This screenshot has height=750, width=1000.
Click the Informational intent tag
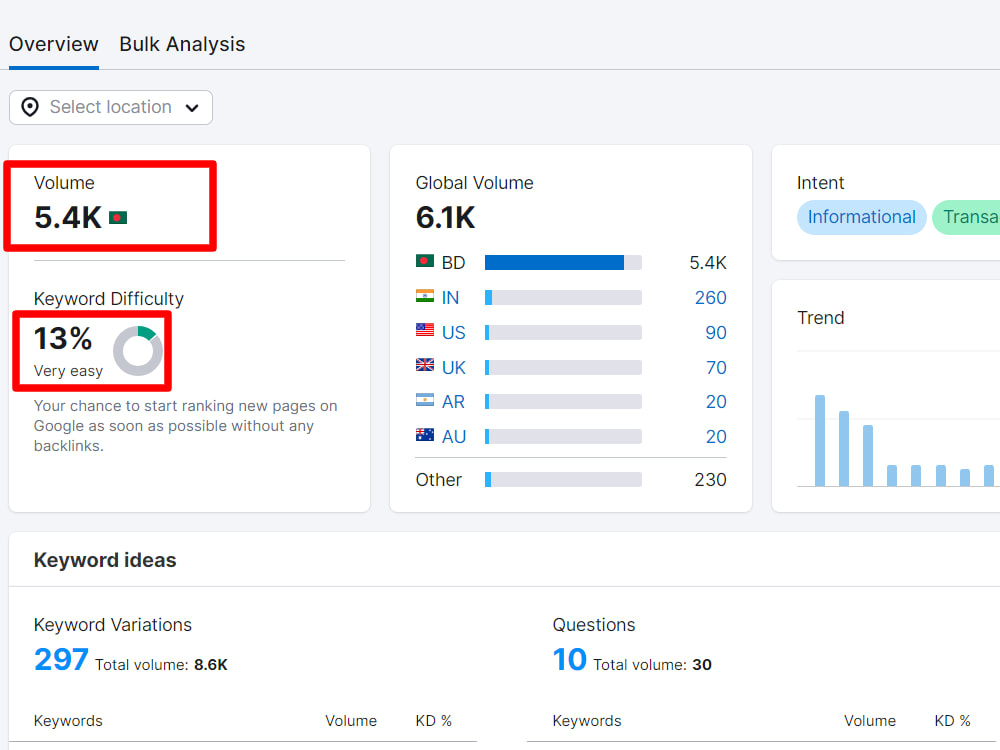[861, 217]
